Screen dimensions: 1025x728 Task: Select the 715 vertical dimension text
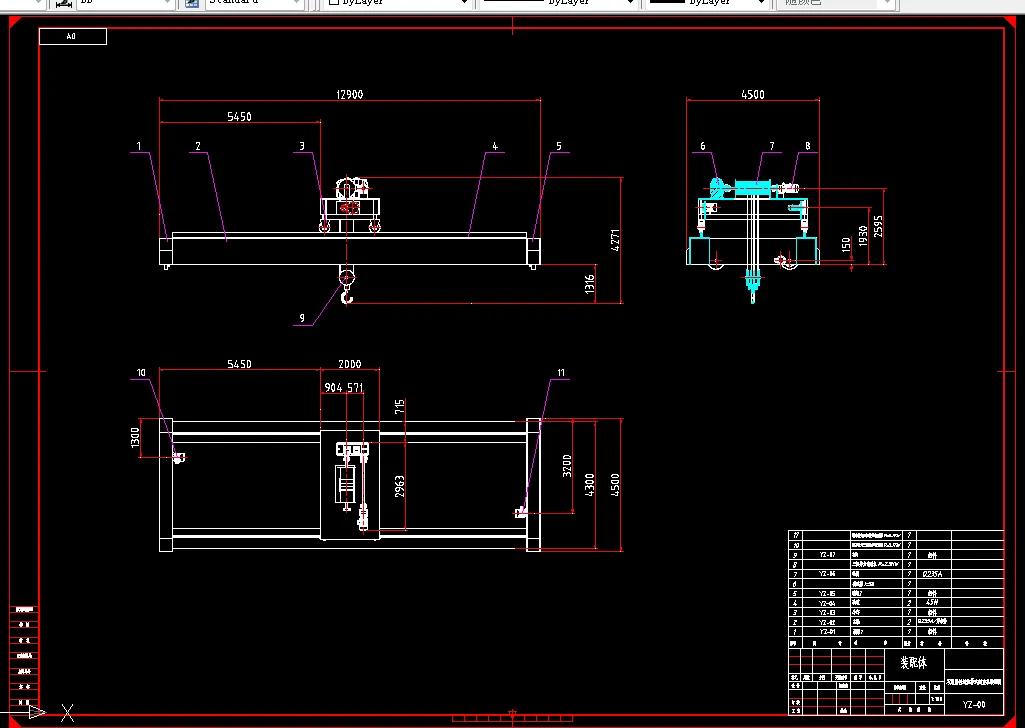pos(399,406)
